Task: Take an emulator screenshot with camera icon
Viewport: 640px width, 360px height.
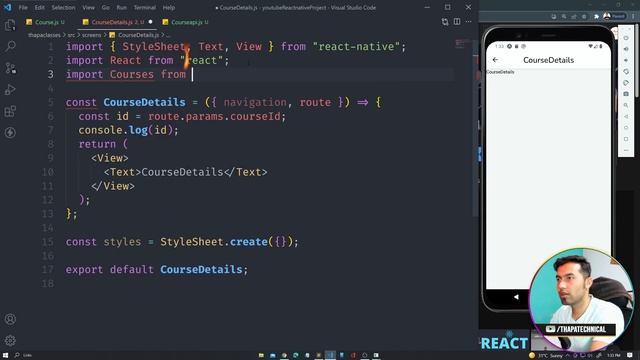Action: pos(626,94)
